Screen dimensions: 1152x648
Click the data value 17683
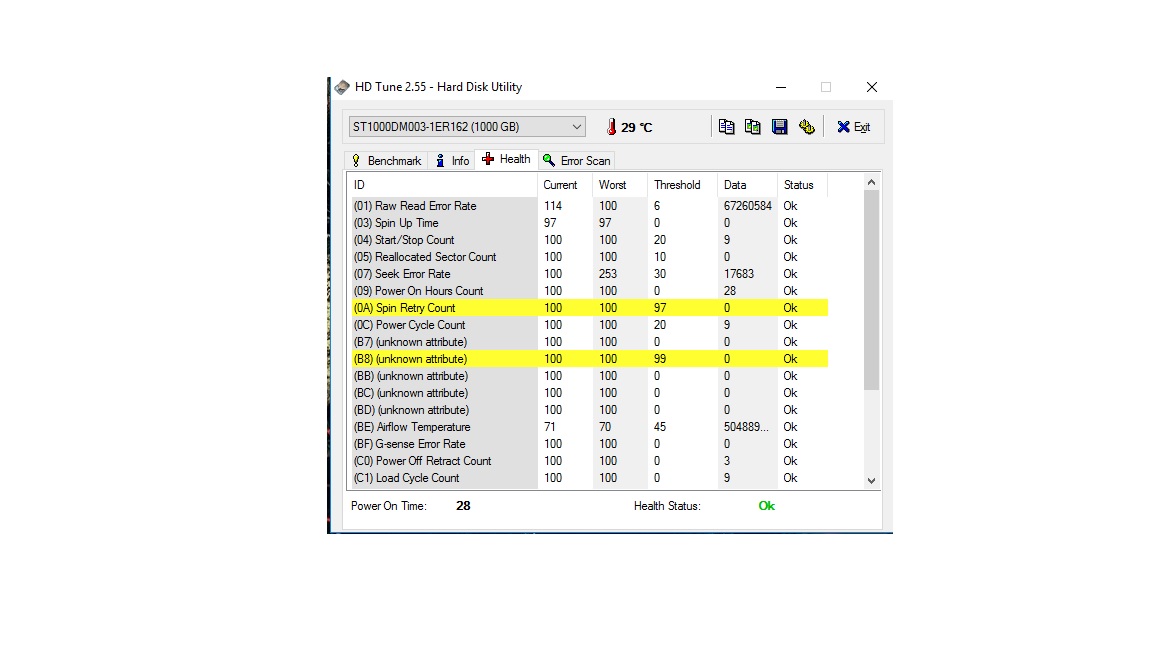(738, 273)
